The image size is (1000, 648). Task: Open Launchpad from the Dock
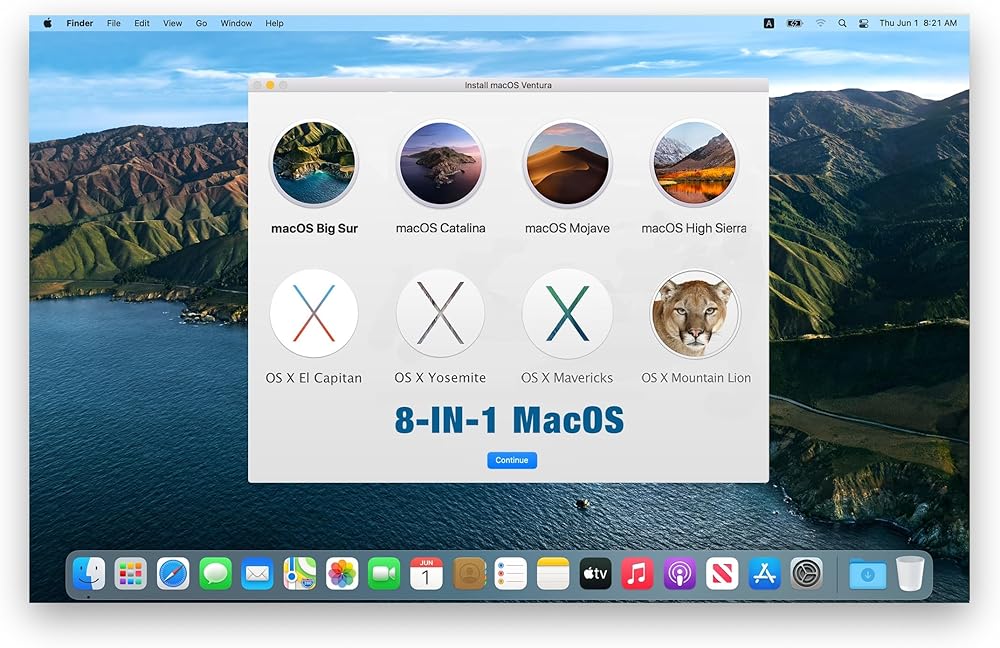[131, 573]
